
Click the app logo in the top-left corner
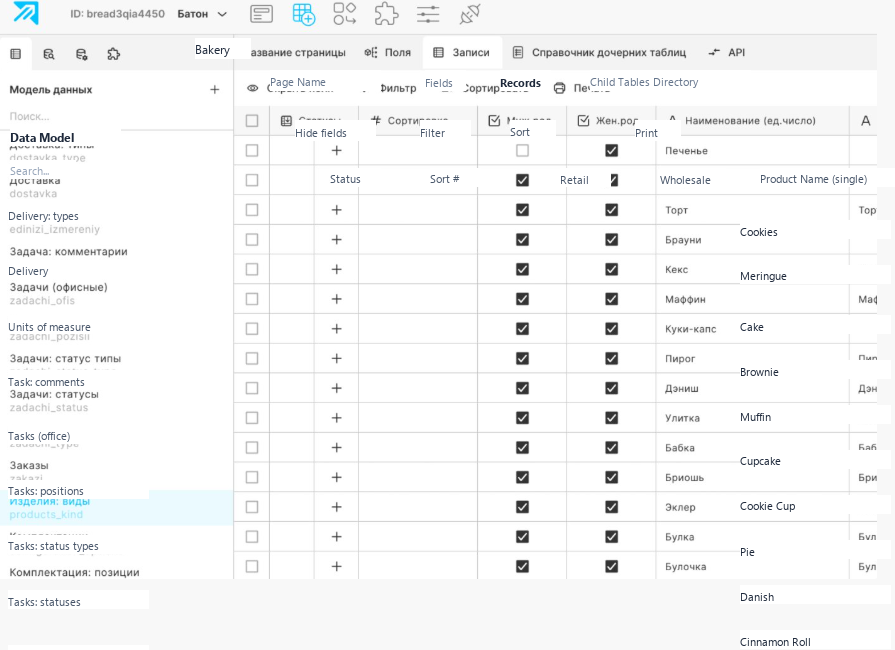point(26,13)
